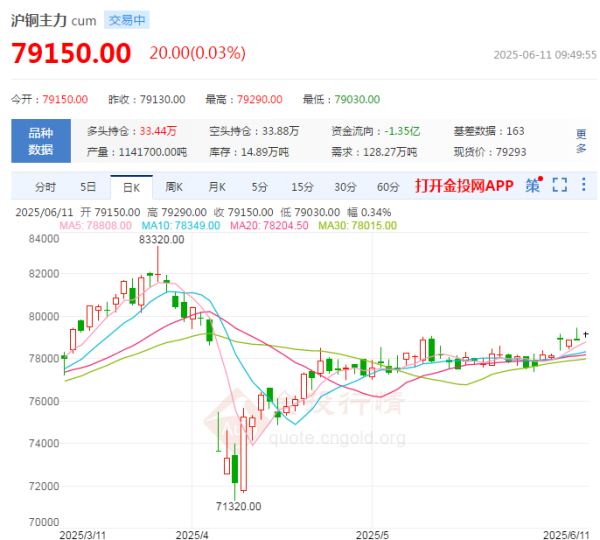Image resolution: width=600 pixels, height=540 pixels.
Task: Toggle fullscreen chart view icon
Action: click(559, 185)
